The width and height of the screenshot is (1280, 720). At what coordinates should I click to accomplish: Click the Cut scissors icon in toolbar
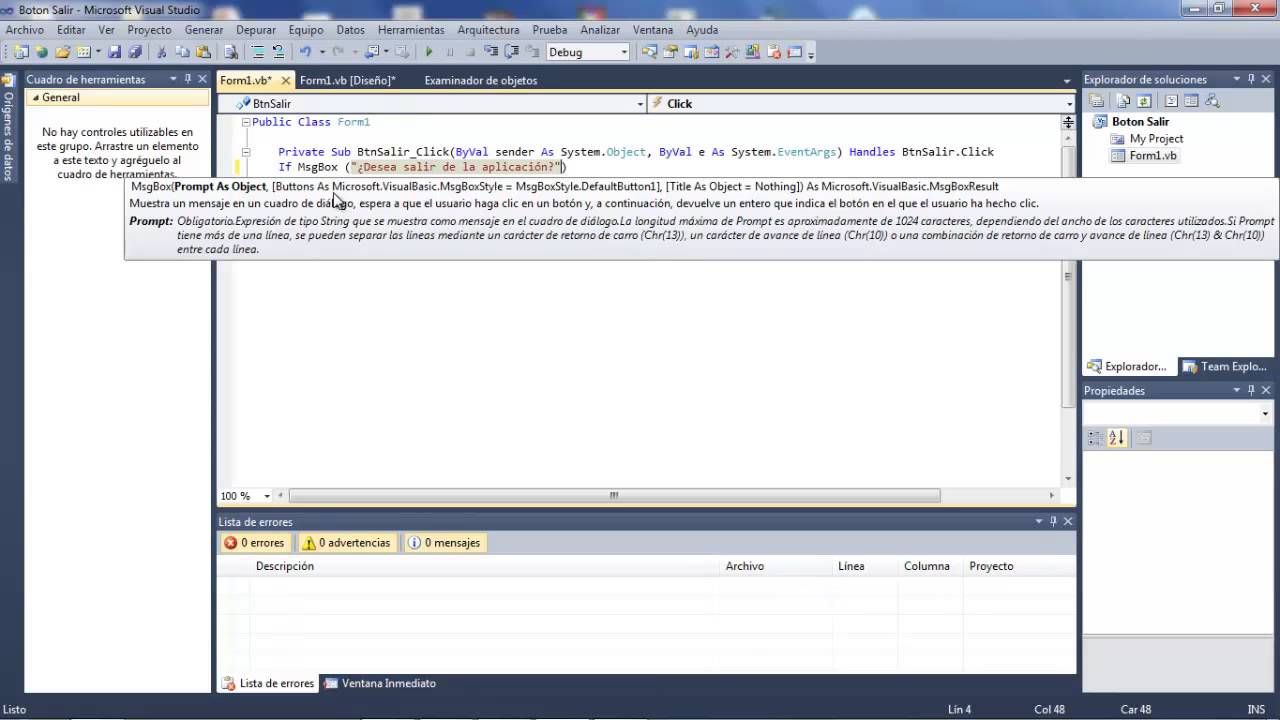click(x=161, y=52)
